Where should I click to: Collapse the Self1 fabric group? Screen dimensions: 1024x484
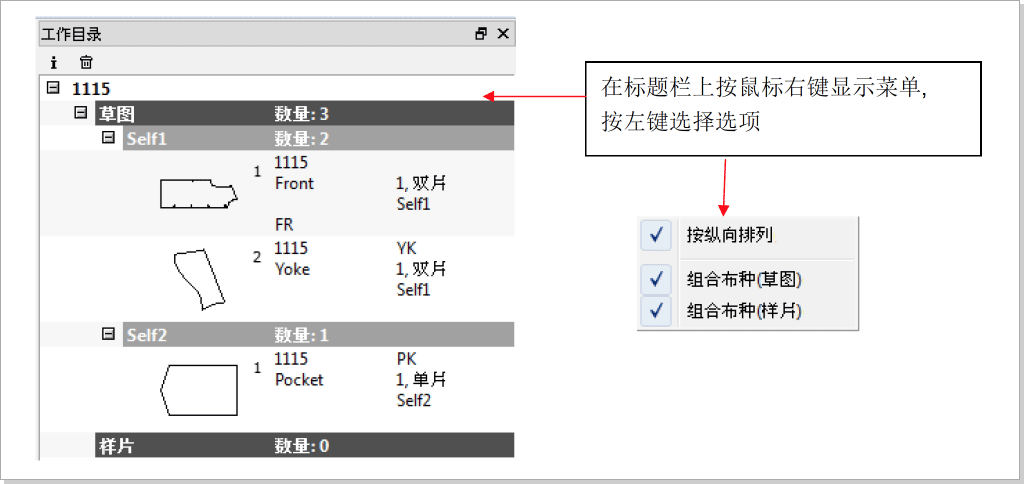pyautogui.click(x=109, y=138)
